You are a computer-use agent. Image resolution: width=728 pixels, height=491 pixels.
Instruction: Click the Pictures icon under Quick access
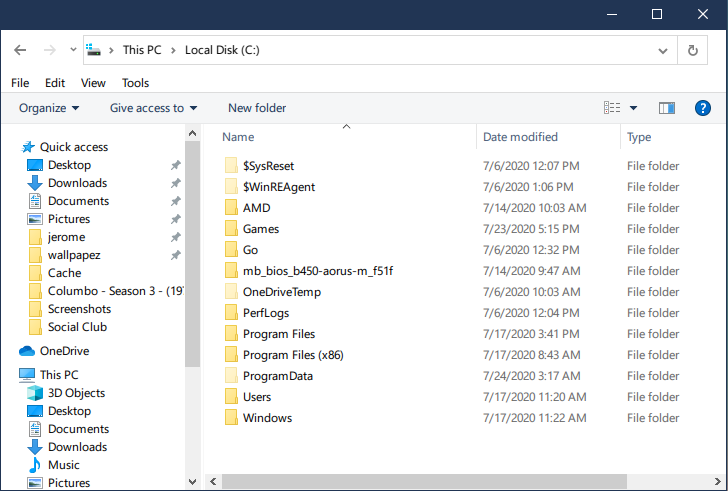pyautogui.click(x=35, y=219)
